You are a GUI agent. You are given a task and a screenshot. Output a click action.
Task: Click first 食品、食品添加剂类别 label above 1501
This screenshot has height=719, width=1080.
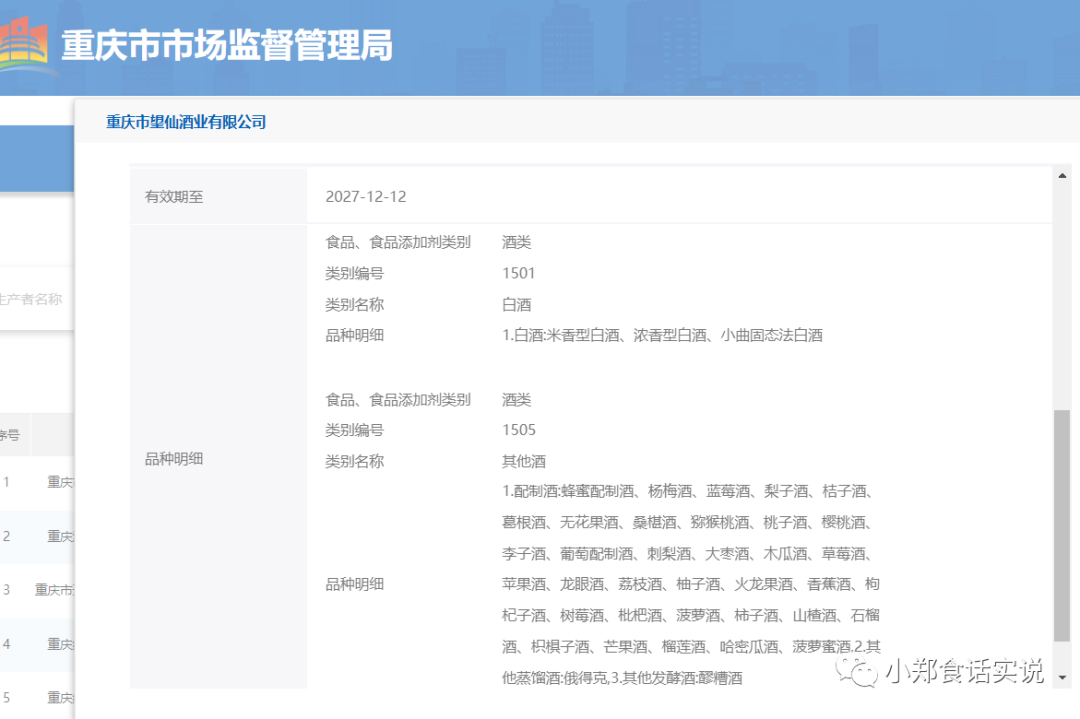(x=398, y=242)
